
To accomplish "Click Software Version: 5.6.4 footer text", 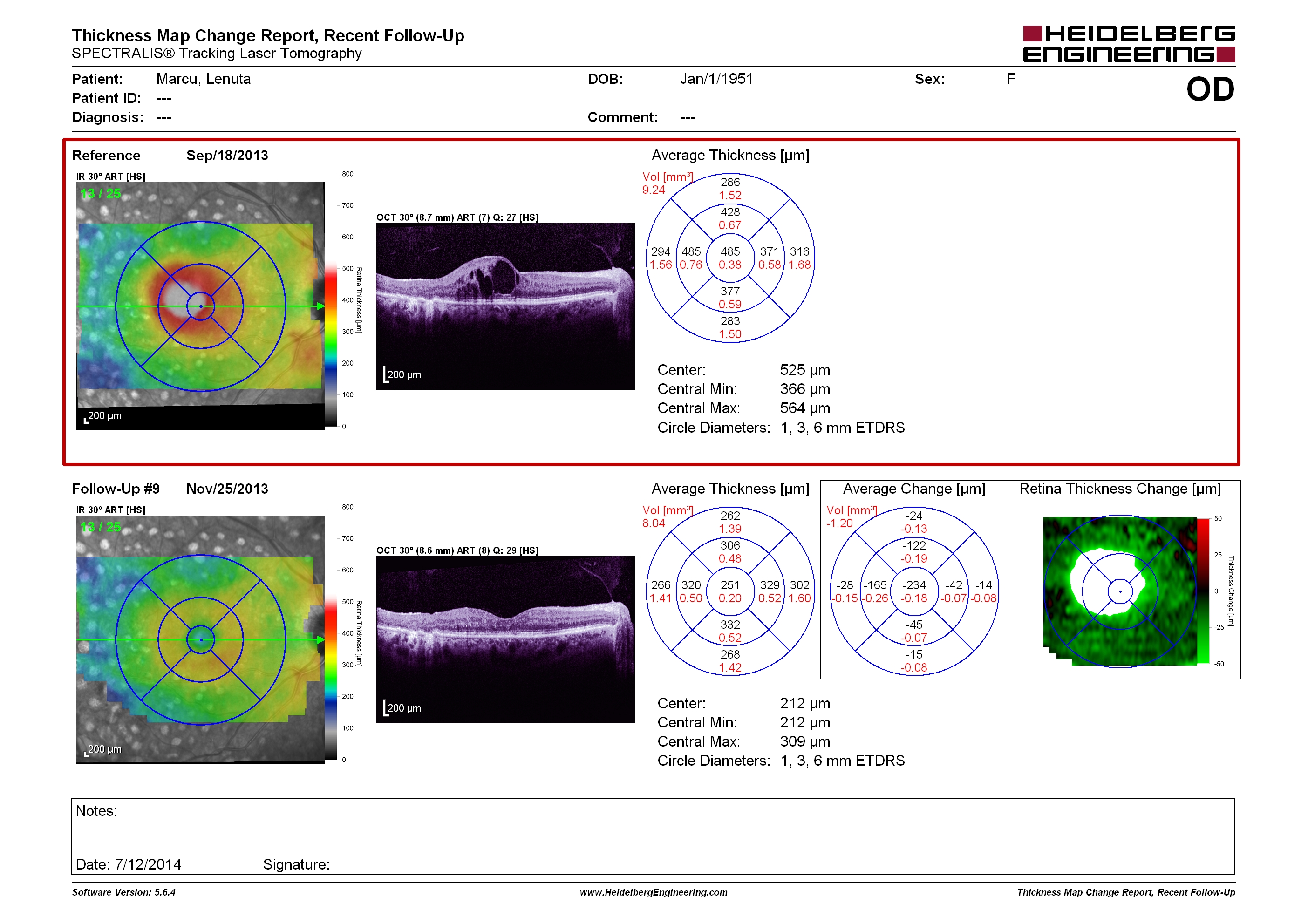I will [123, 892].
